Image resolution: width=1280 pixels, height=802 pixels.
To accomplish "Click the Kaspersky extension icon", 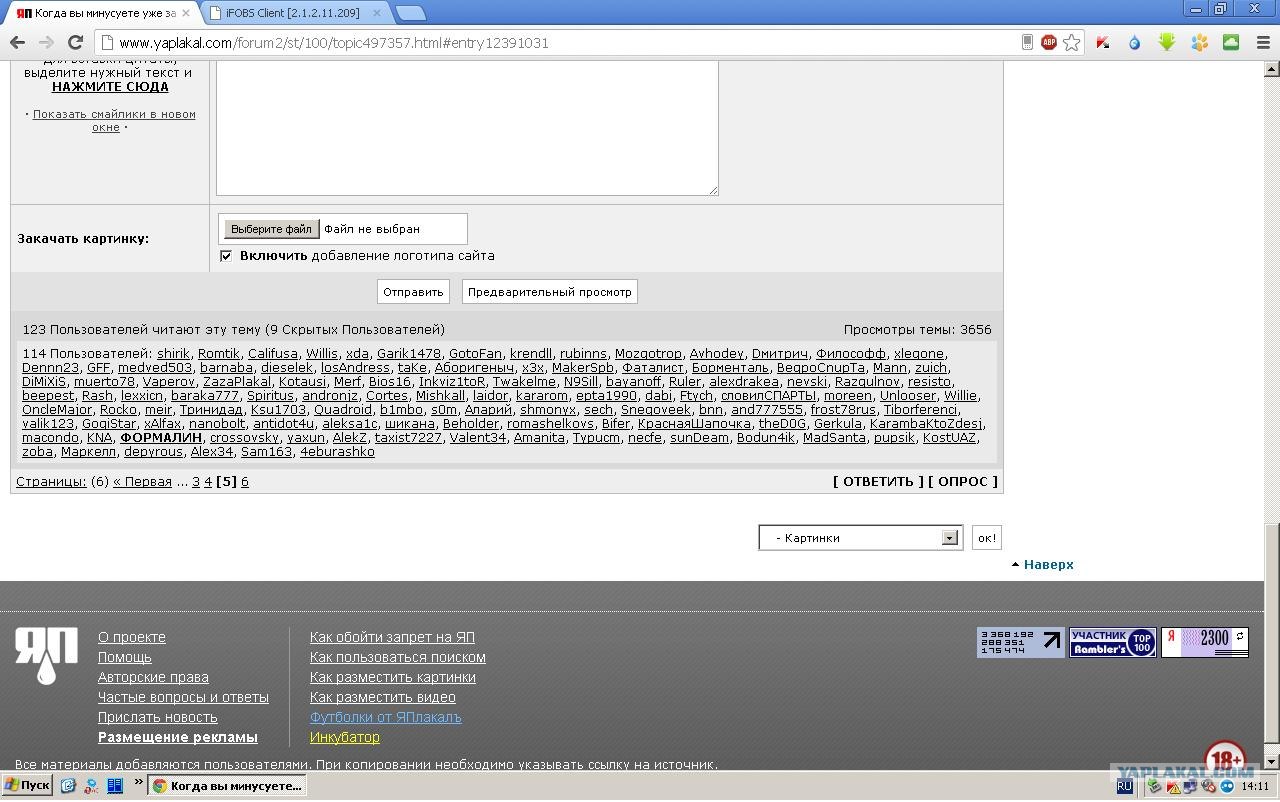I will pyautogui.click(x=1103, y=43).
